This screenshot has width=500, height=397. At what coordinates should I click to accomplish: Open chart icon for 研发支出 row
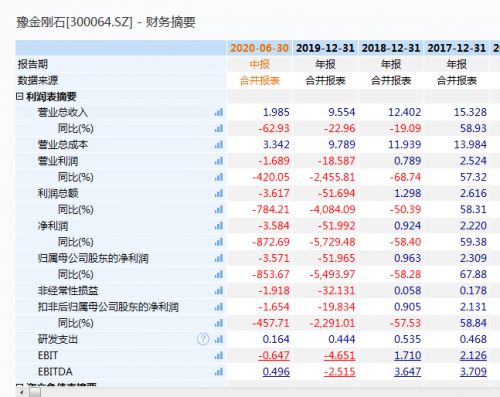pos(219,339)
